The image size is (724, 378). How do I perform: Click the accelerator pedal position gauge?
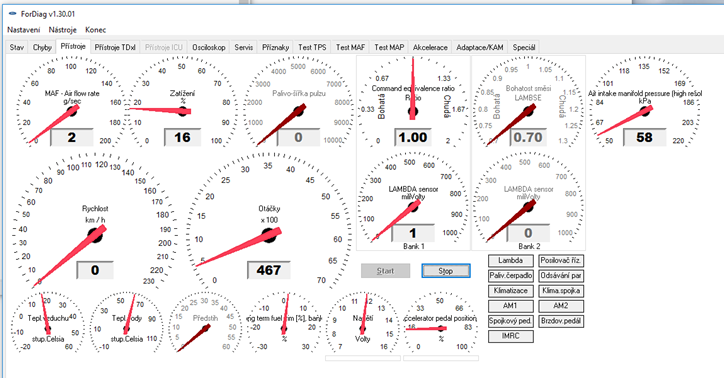(441, 322)
